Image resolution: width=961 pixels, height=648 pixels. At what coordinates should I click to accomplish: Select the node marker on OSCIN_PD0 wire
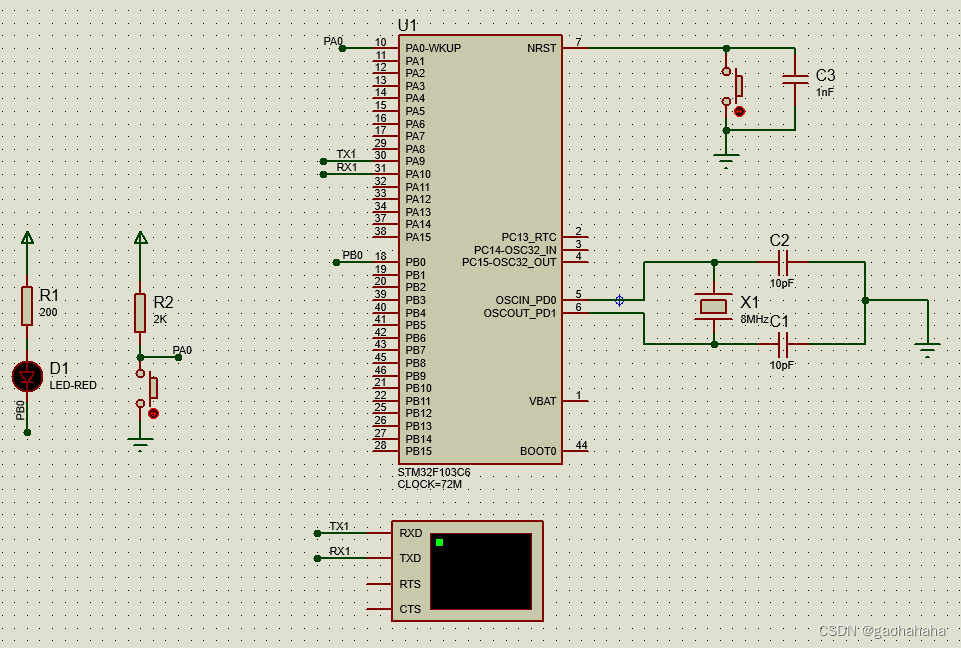[x=619, y=299]
